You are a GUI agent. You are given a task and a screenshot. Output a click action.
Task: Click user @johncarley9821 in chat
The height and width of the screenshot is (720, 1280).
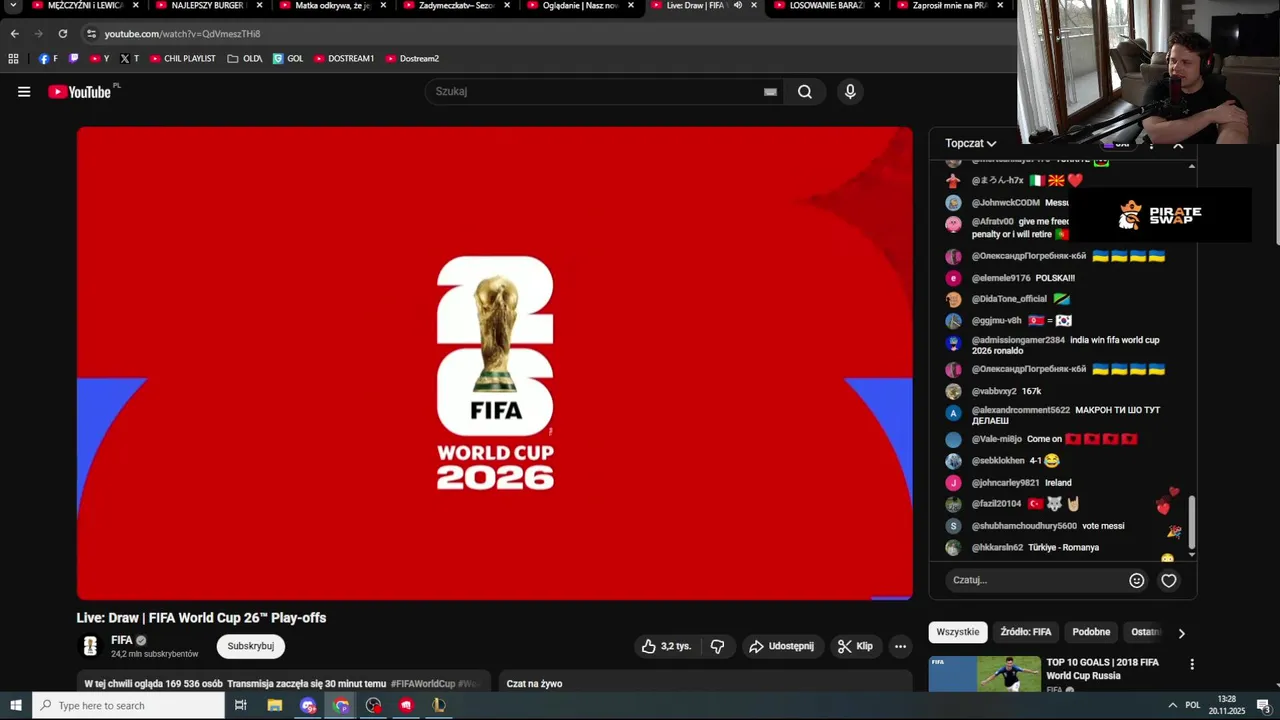[1007, 483]
